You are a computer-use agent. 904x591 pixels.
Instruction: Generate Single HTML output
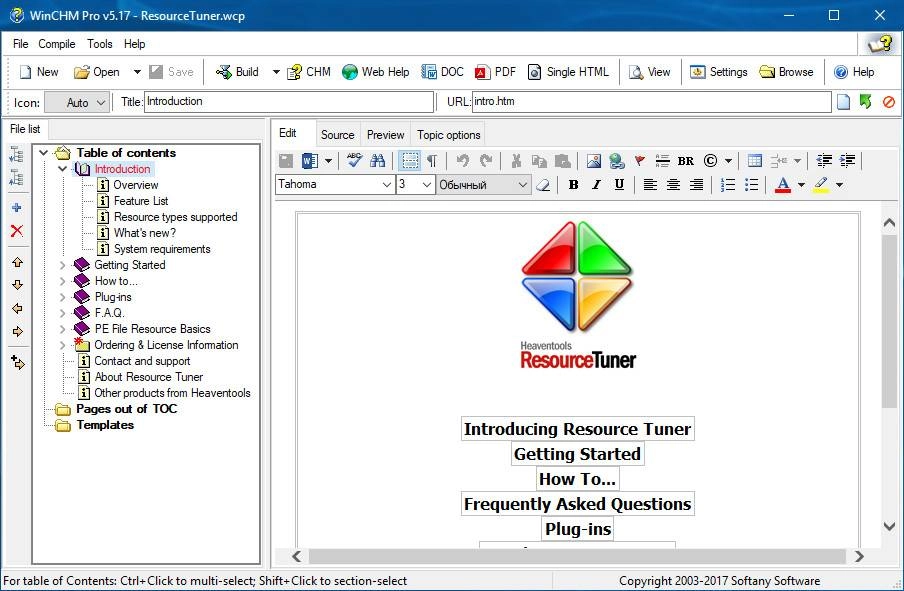point(568,72)
